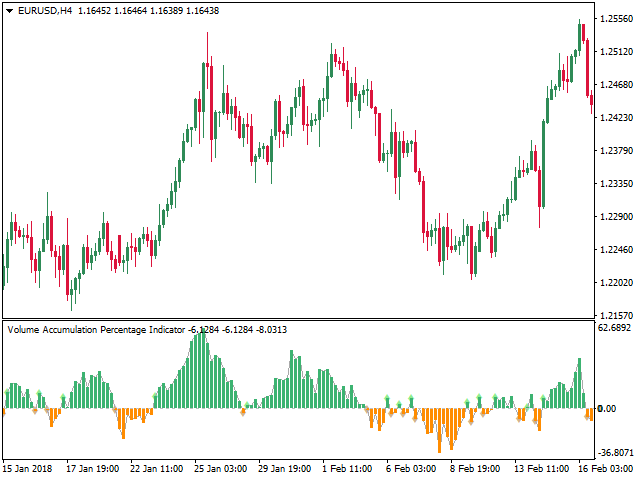Image resolution: width=640 pixels, height=480 pixels.
Task: Select the indicator values -6.1284 -6.1284 -8.0313
Action: point(238,329)
